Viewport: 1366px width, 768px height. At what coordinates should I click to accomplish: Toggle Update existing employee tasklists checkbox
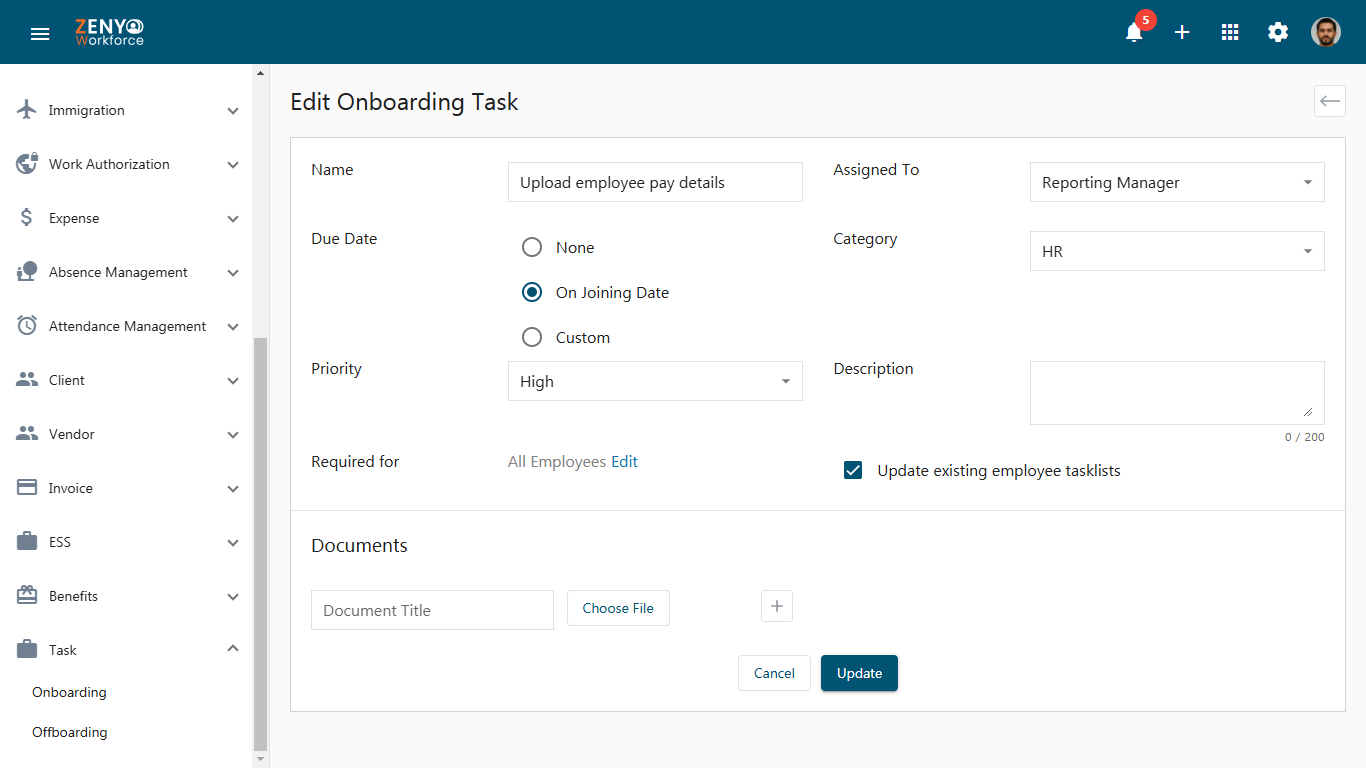[x=853, y=470]
